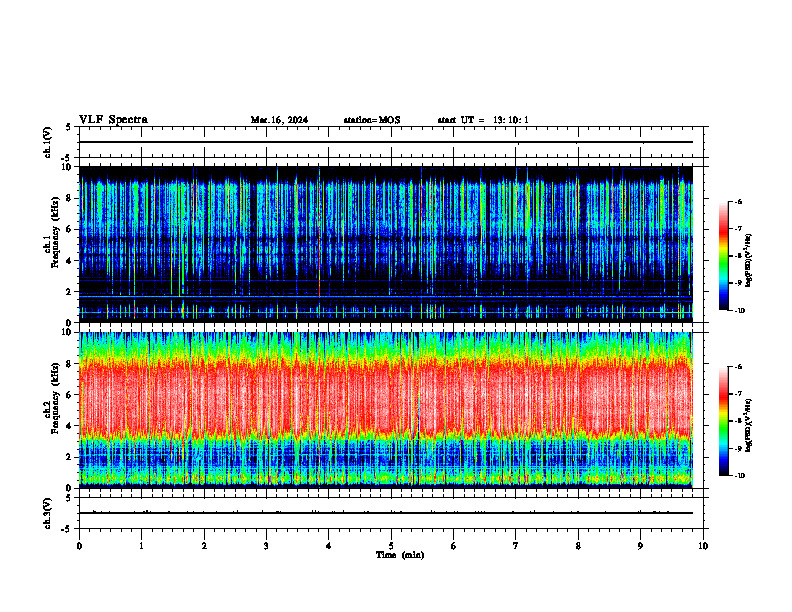
Task: Click the '4' tick on the time axis
Action: pyautogui.click(x=329, y=546)
